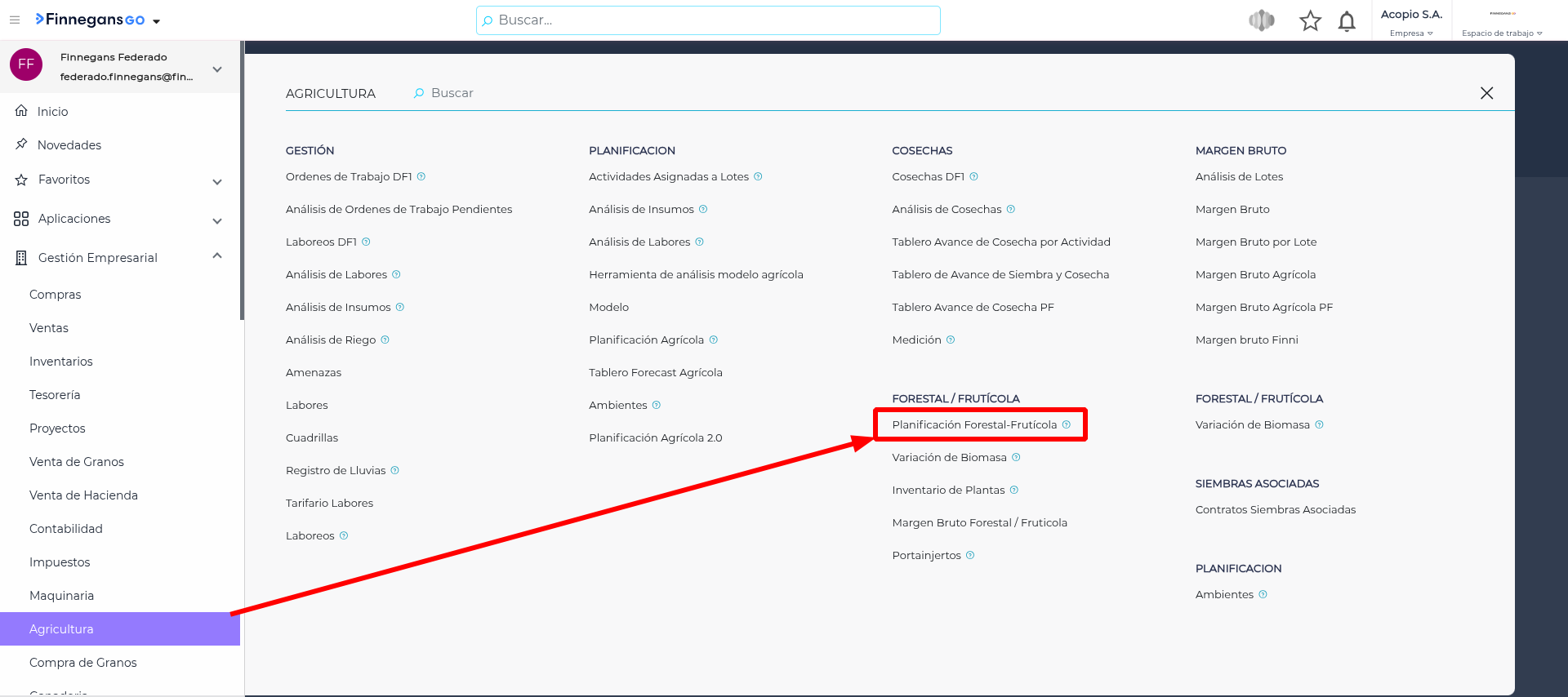Click the brain assistant icon in header

1261,20
